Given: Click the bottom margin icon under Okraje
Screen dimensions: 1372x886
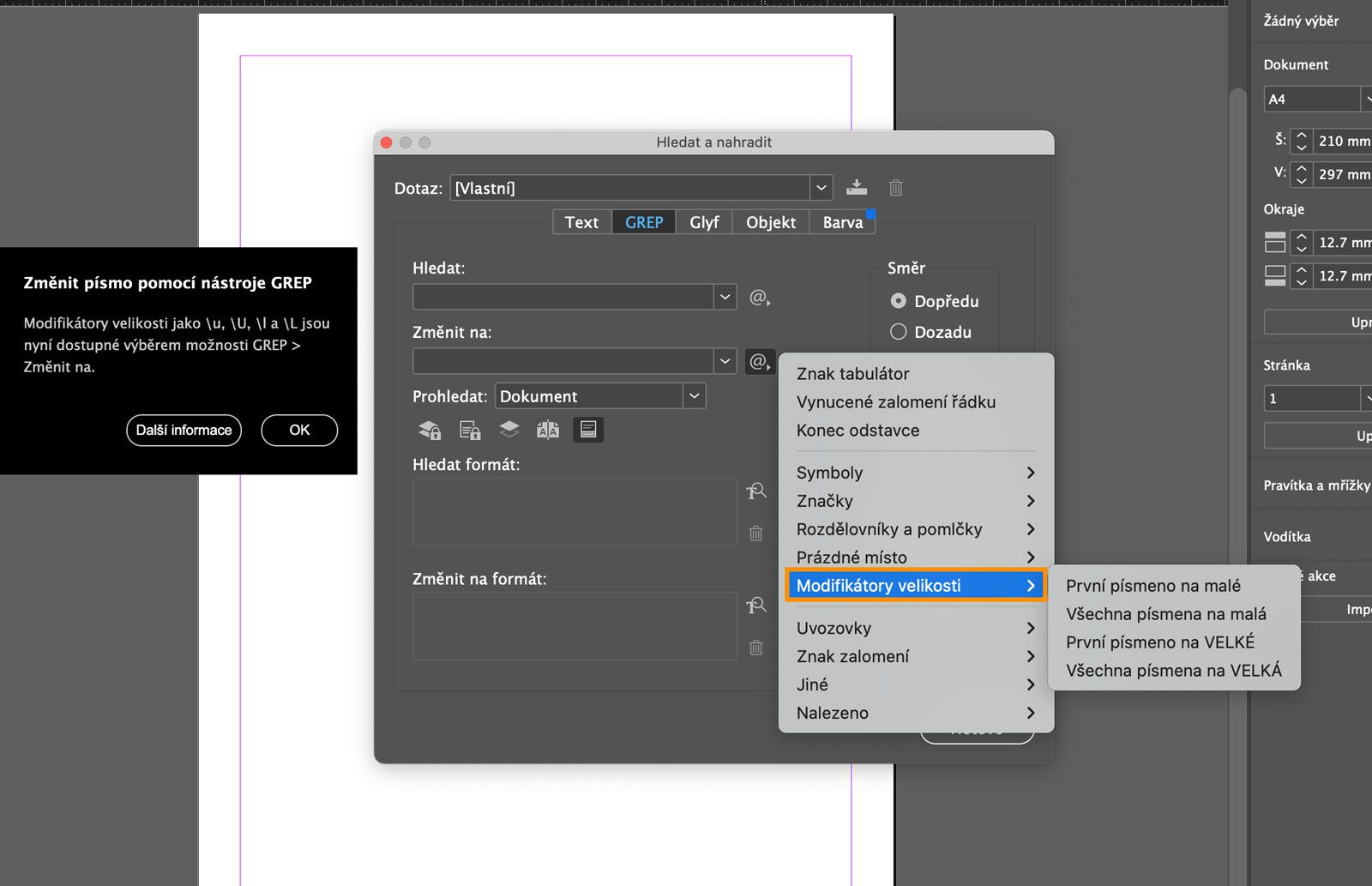Looking at the screenshot, I should coord(1275,275).
